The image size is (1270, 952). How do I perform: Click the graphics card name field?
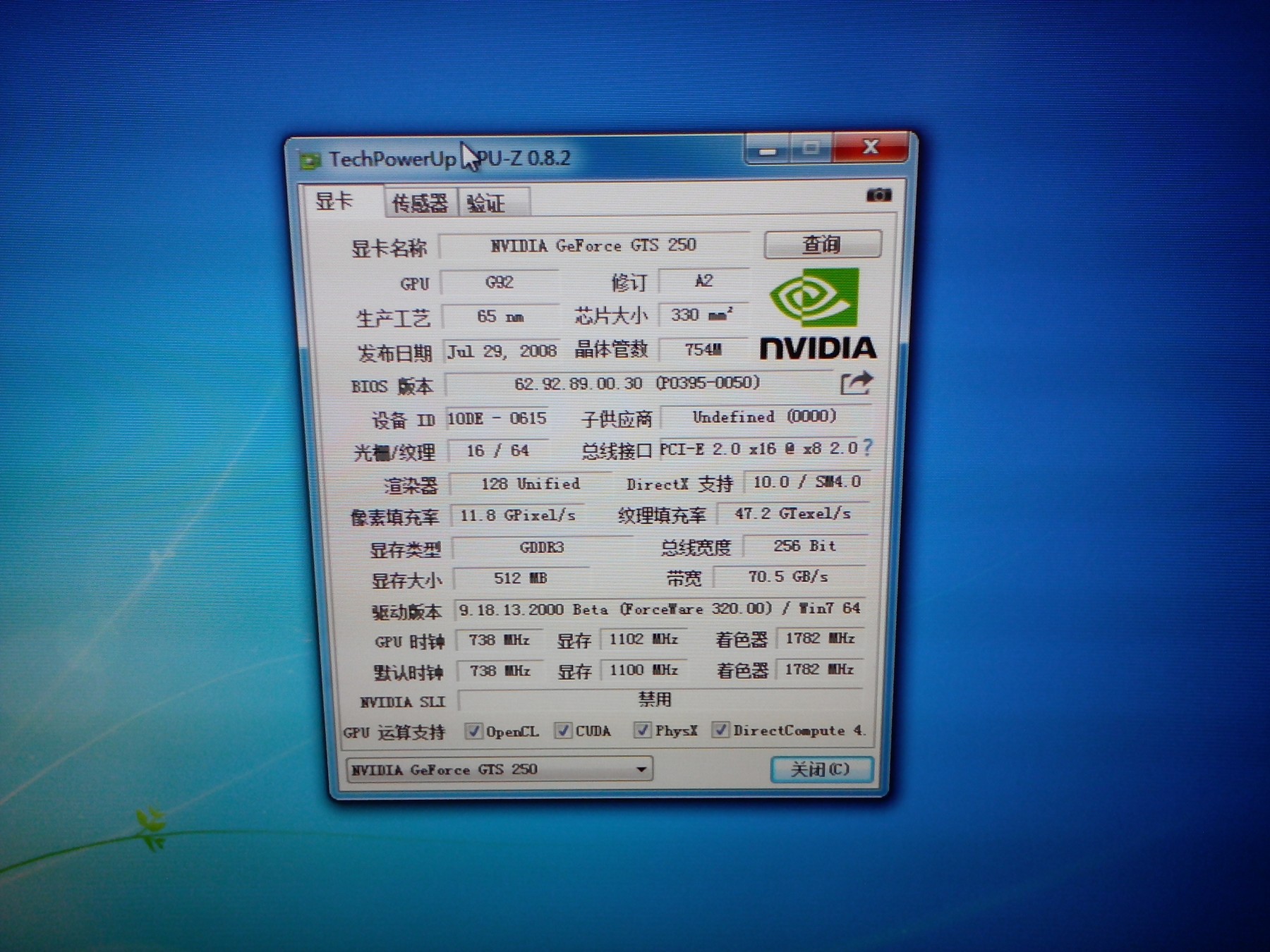[x=593, y=245]
